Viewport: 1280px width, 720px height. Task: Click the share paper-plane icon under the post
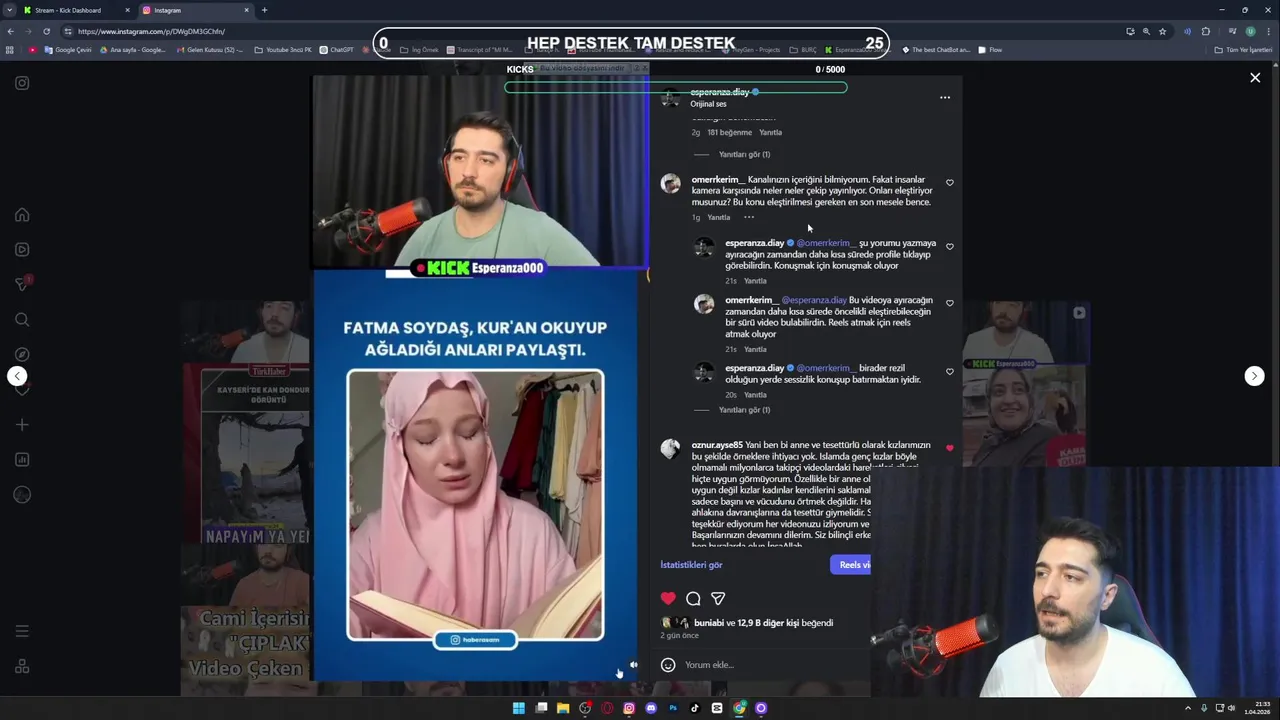(x=718, y=599)
